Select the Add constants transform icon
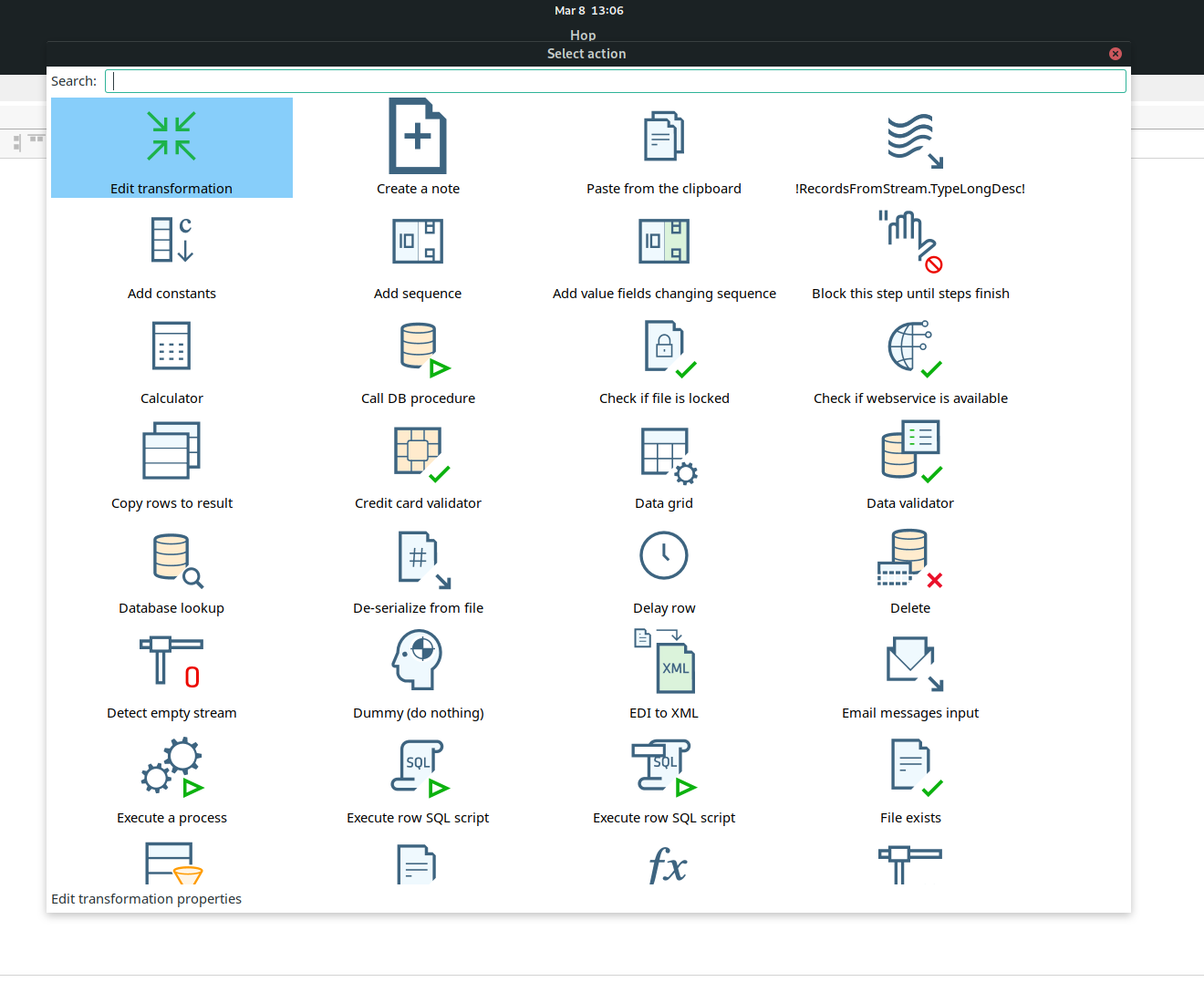 pyautogui.click(x=171, y=241)
